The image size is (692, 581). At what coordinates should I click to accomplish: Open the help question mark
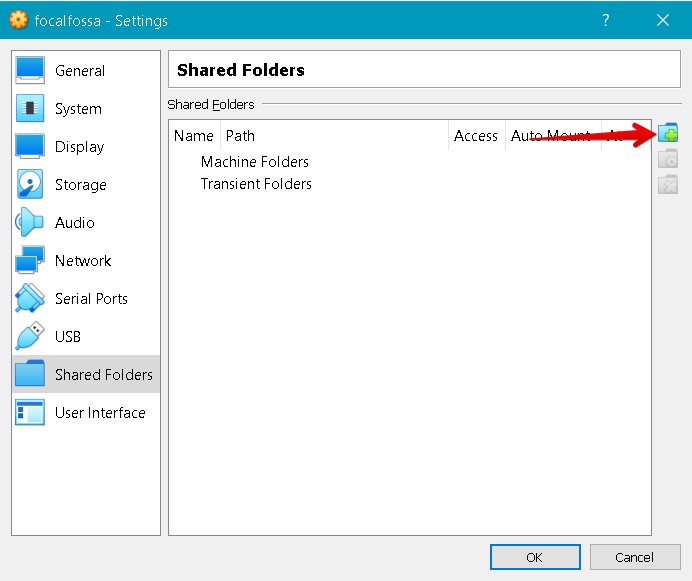point(607,20)
